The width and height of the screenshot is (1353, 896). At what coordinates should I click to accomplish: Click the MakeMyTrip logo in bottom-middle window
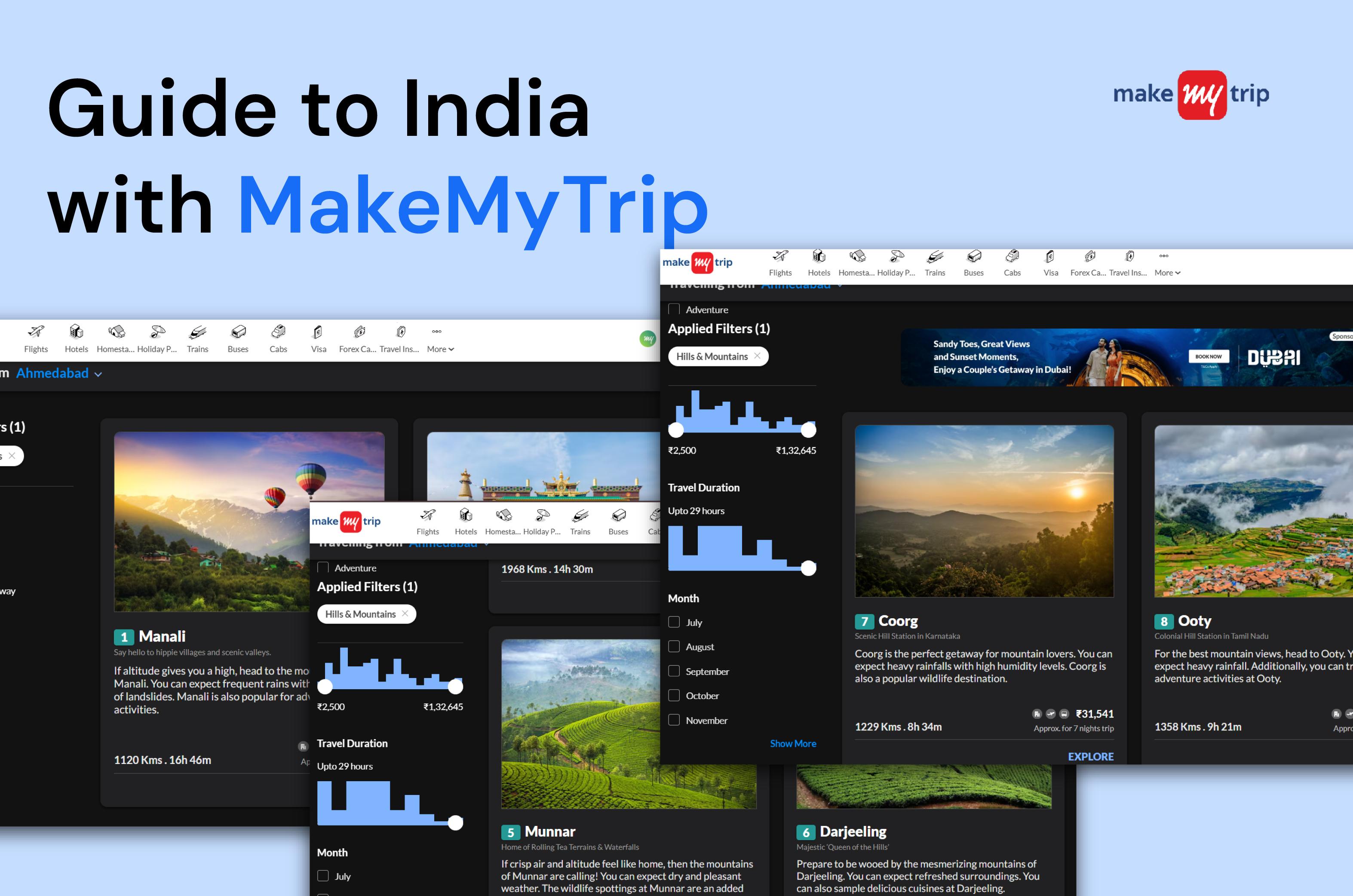click(346, 521)
